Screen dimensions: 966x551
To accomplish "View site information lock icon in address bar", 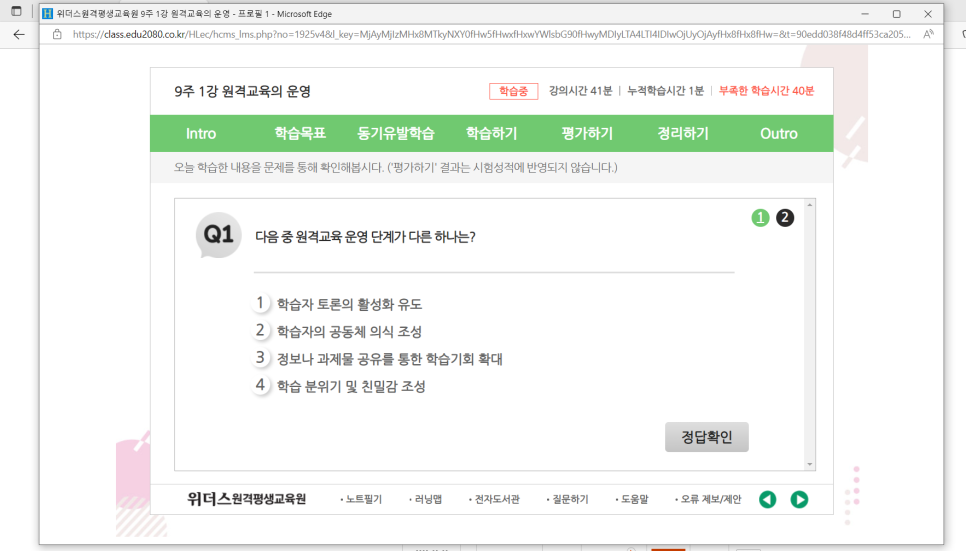I will [x=57, y=35].
